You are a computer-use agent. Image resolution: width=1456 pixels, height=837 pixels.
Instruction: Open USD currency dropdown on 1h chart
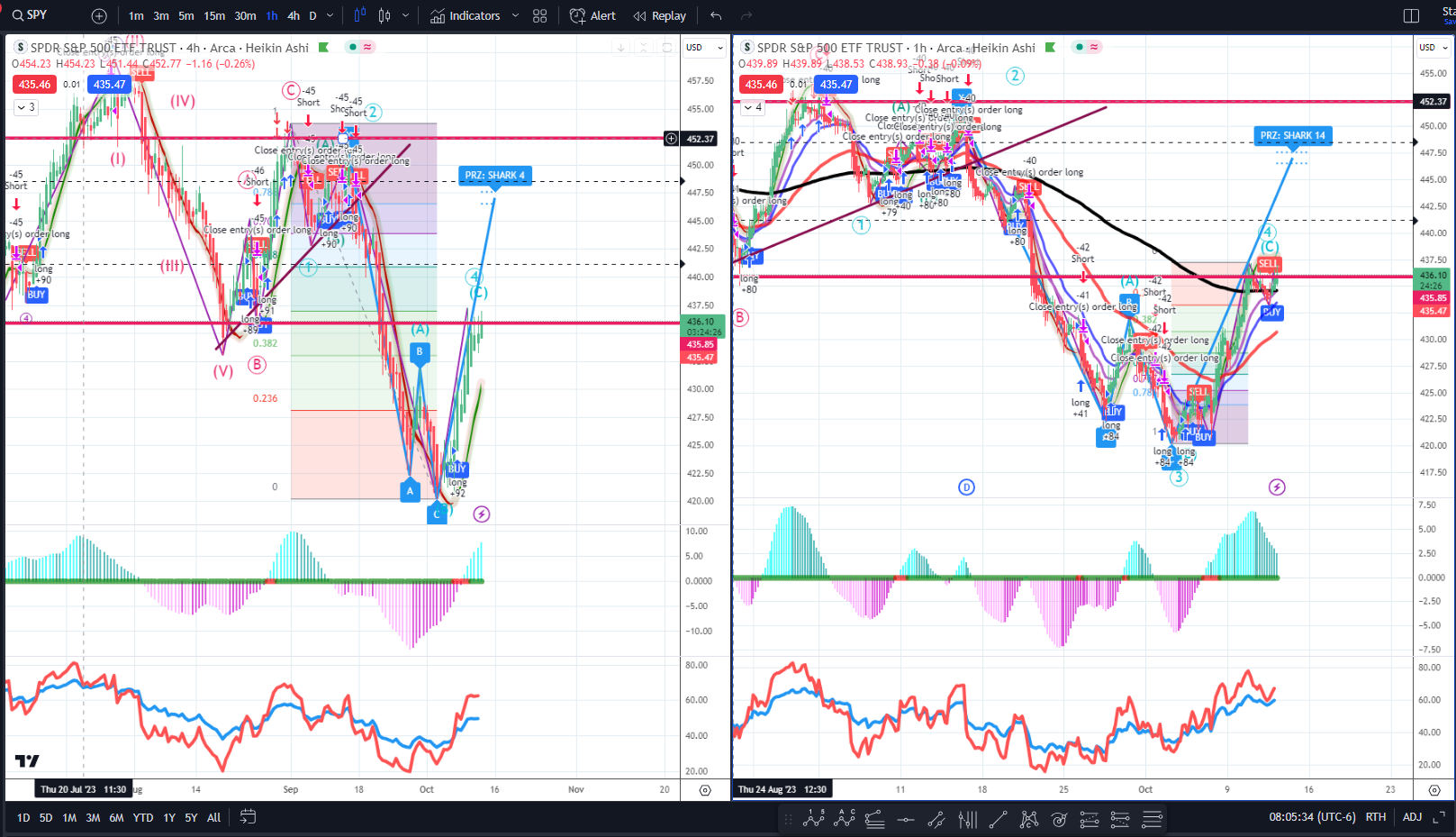pos(1433,48)
